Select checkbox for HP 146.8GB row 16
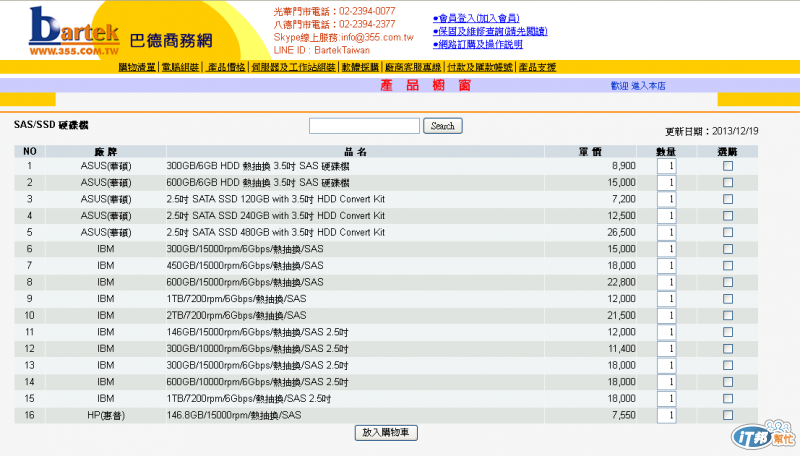The width and height of the screenshot is (800, 456). pyautogui.click(x=728, y=415)
